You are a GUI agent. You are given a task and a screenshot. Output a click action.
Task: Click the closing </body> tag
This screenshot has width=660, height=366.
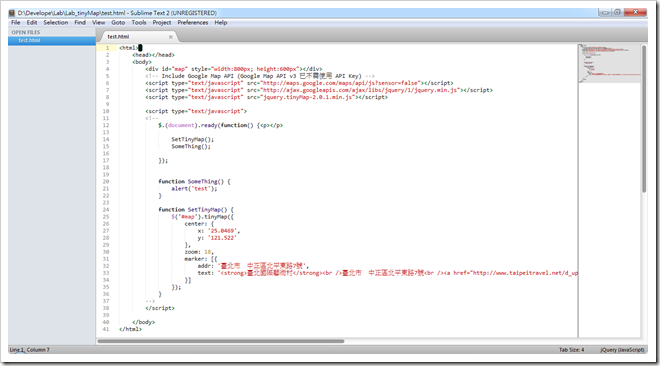coord(144,322)
